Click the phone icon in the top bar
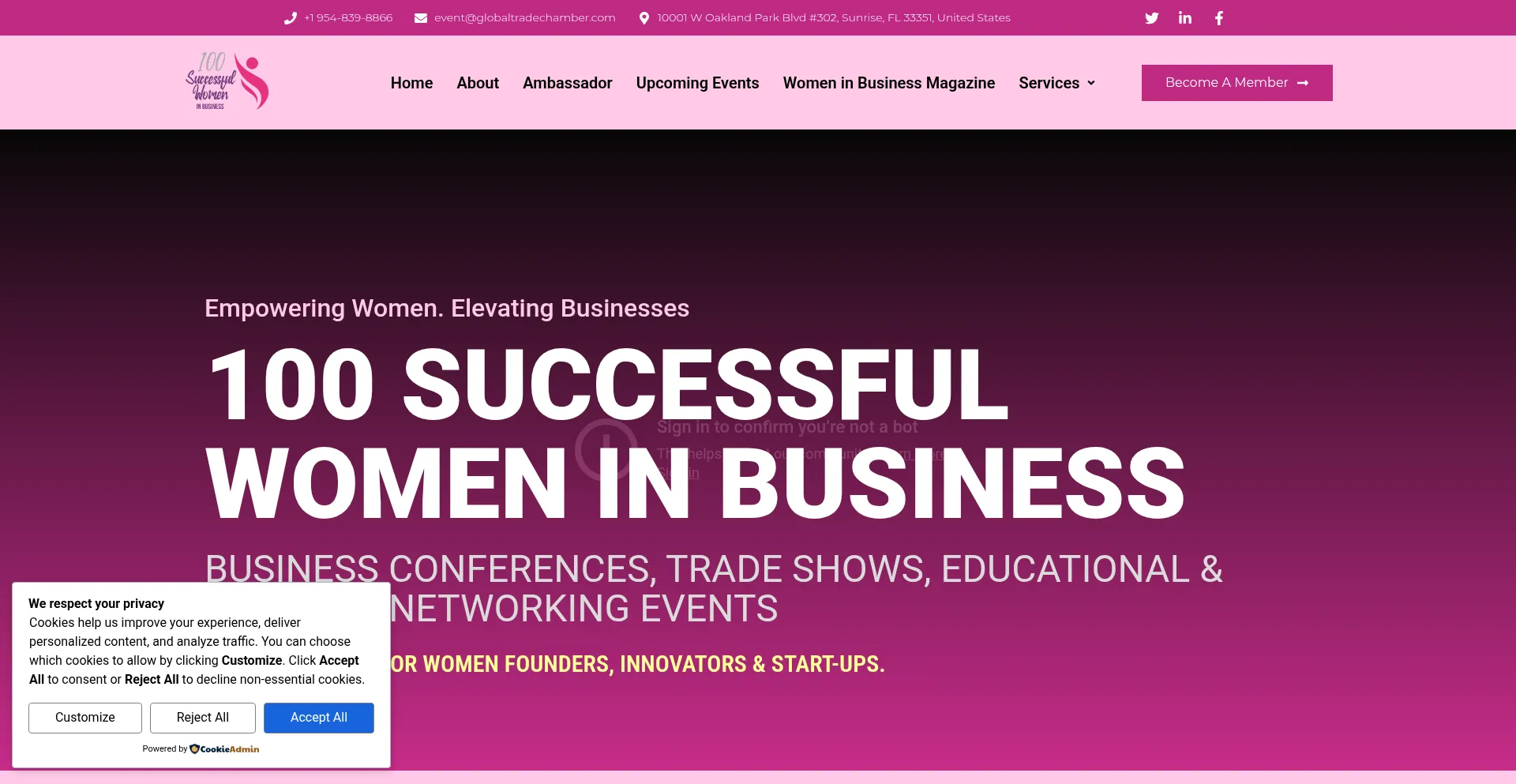Screen dimensions: 1516x784 [x=291, y=18]
